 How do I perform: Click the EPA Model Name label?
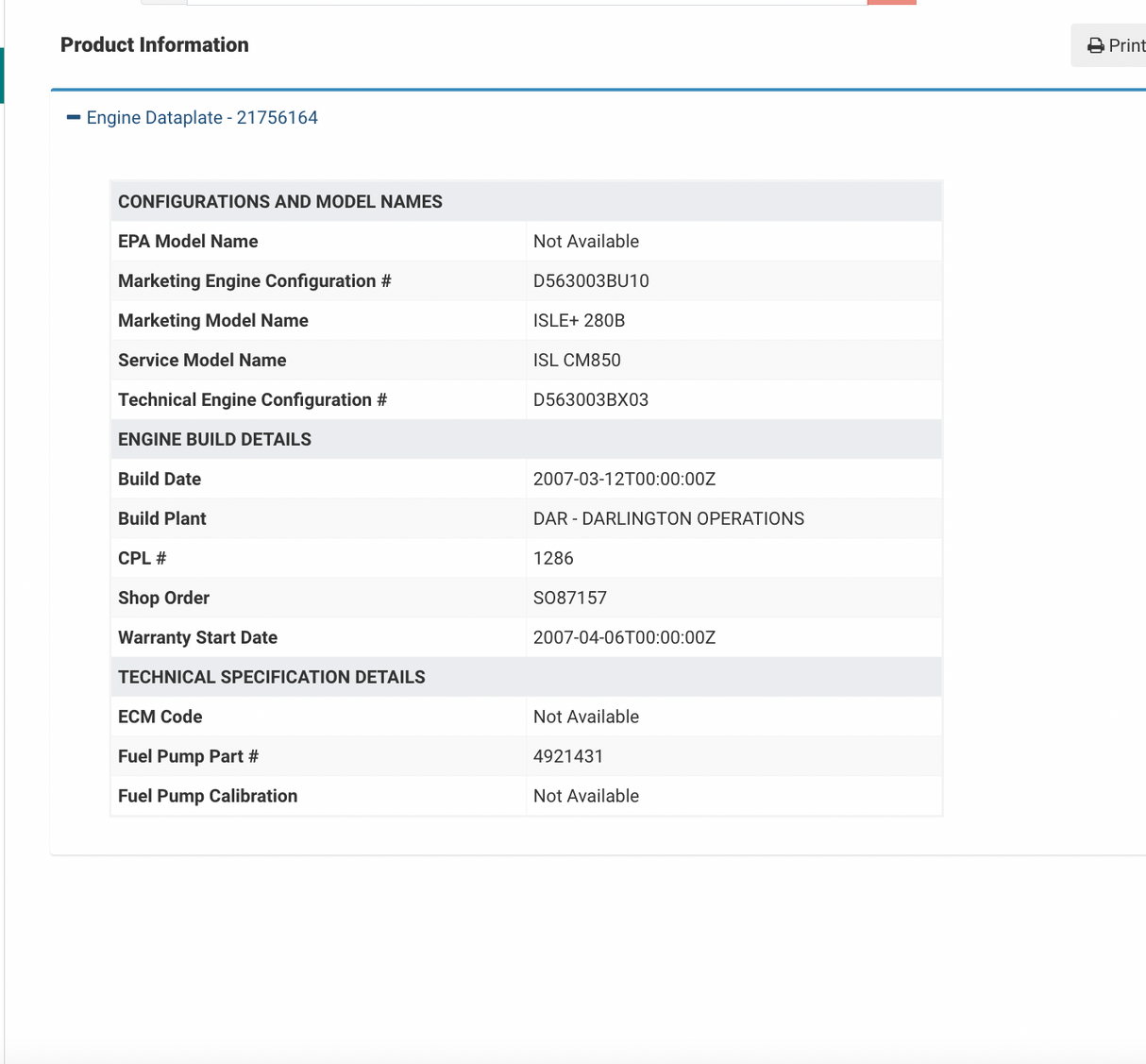pyautogui.click(x=188, y=242)
